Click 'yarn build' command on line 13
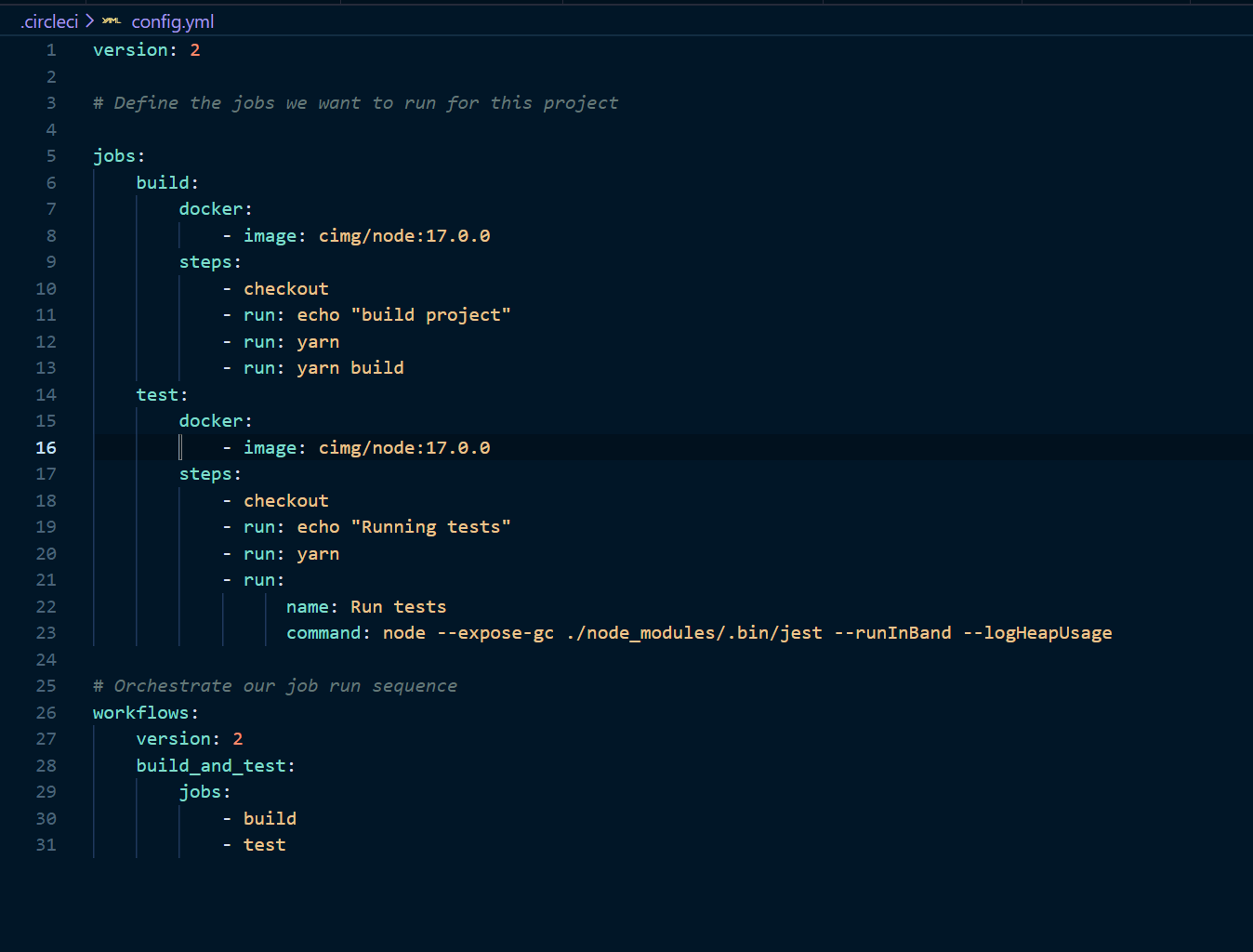 coord(350,368)
